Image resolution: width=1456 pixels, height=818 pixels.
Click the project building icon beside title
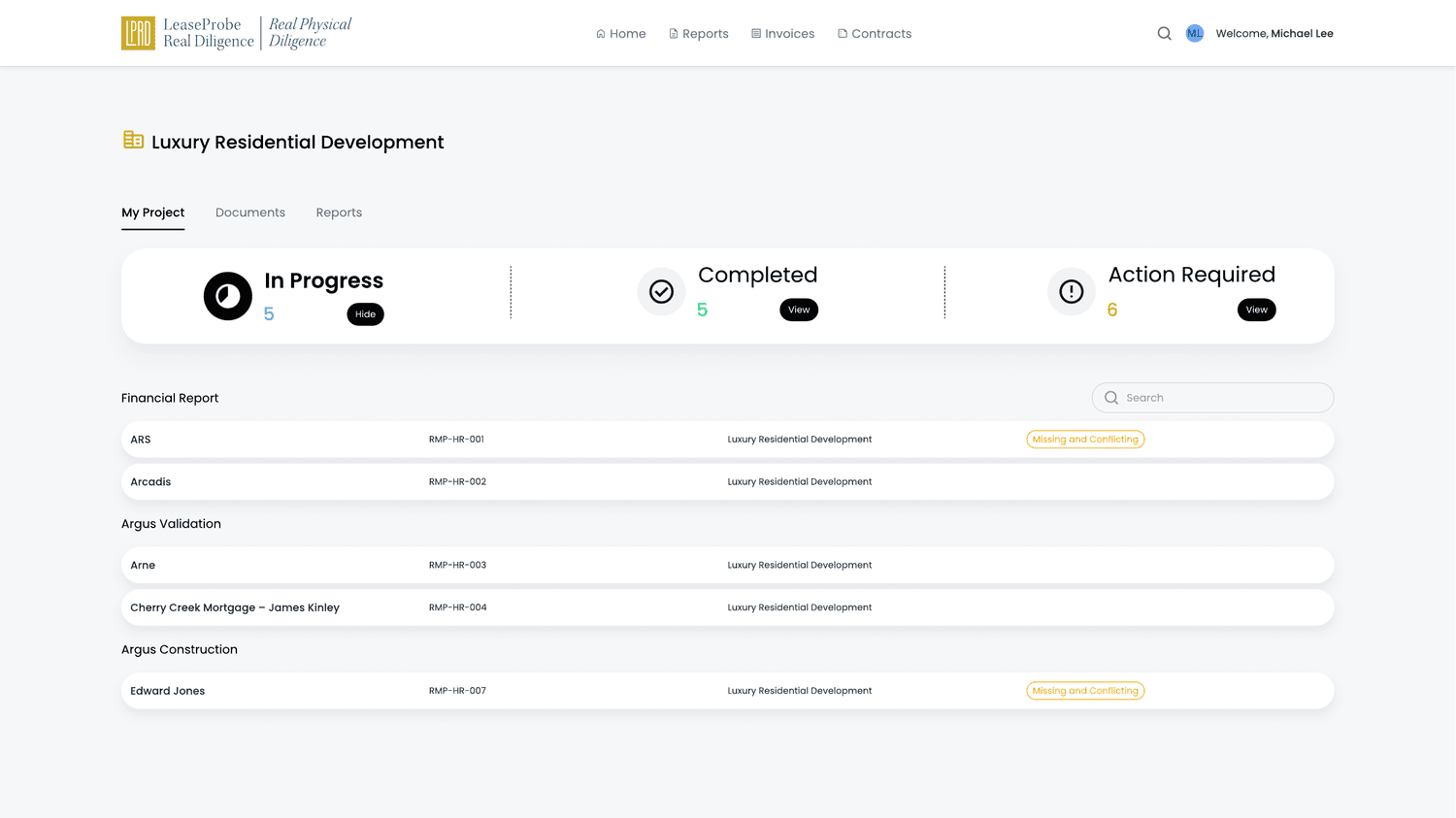(x=134, y=140)
